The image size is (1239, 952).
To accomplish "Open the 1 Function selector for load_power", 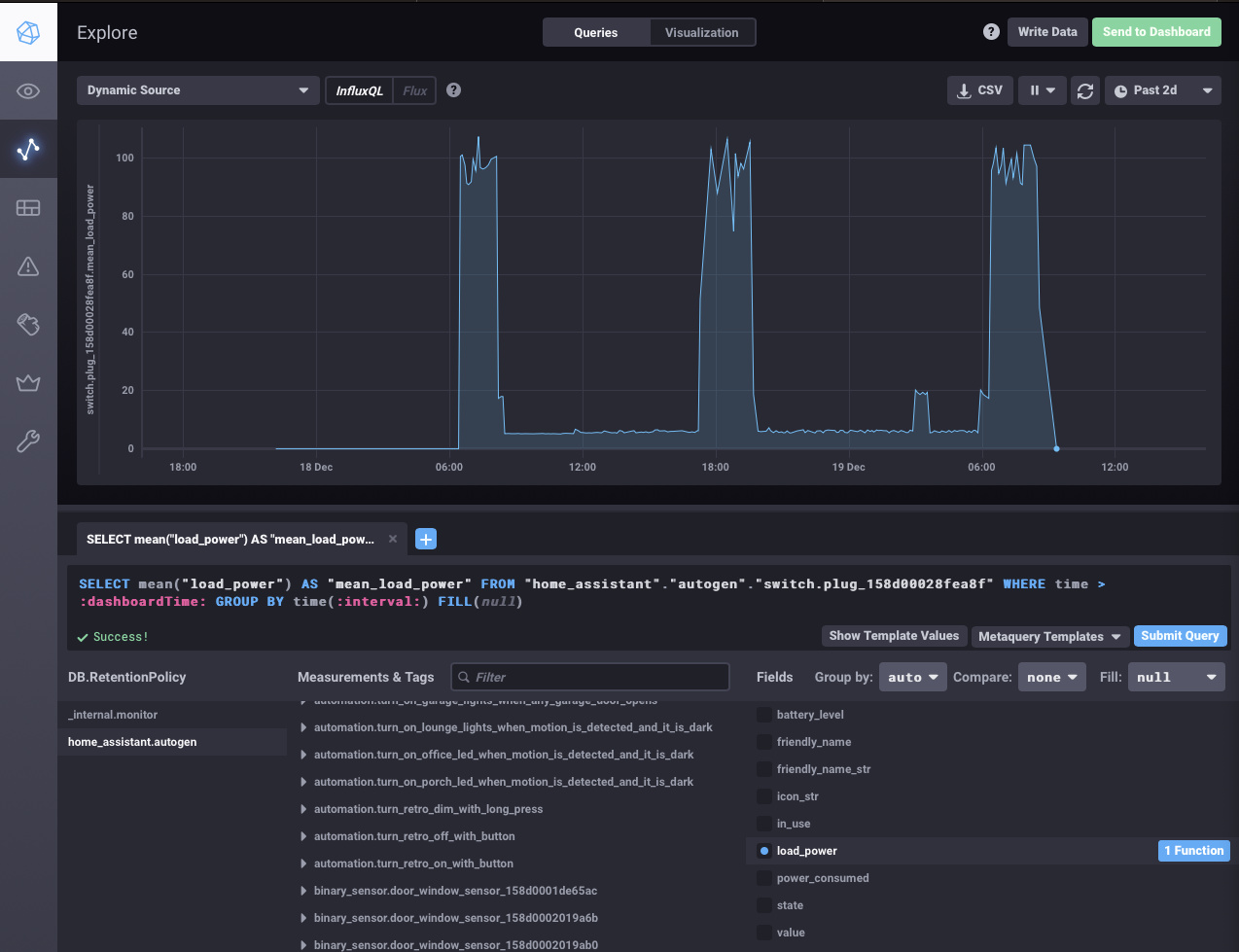I will coord(1194,851).
